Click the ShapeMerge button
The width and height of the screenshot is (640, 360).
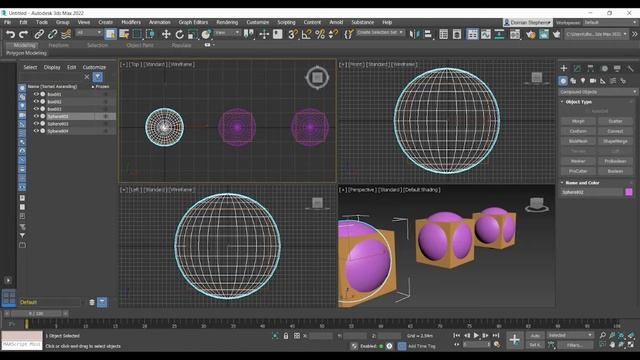615,141
